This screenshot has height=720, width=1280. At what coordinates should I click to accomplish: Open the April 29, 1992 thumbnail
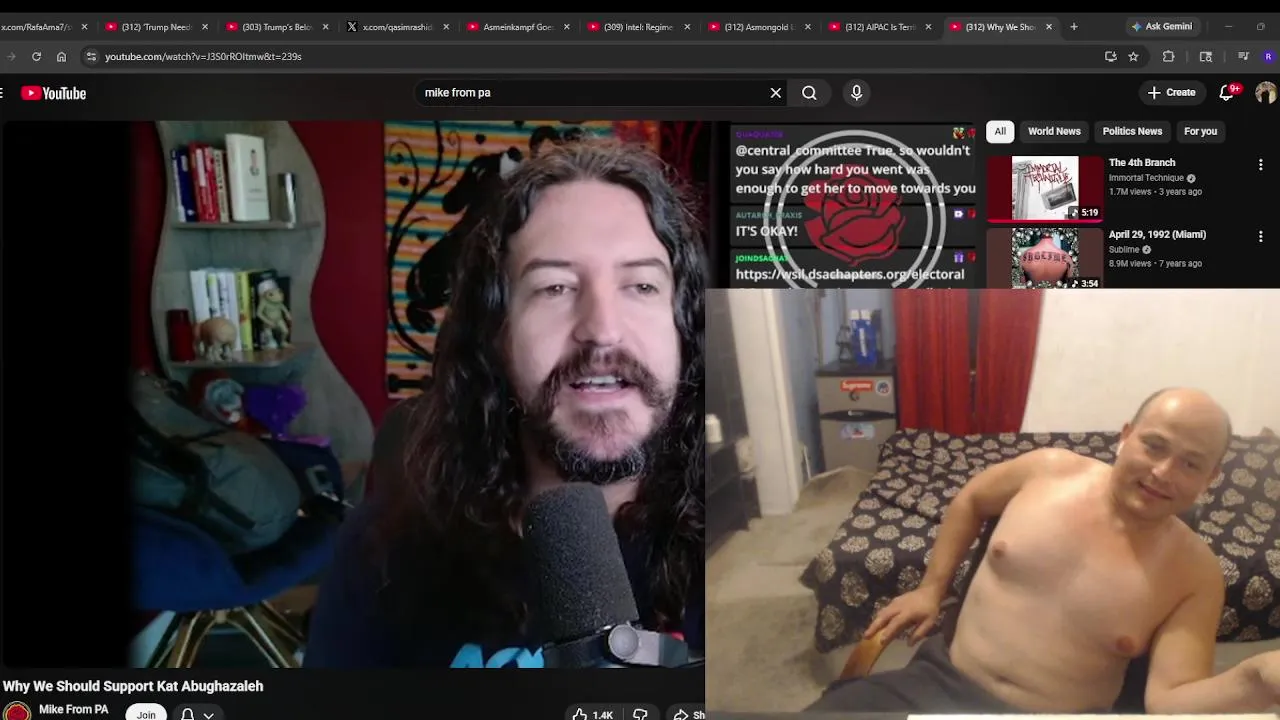(x=1045, y=259)
